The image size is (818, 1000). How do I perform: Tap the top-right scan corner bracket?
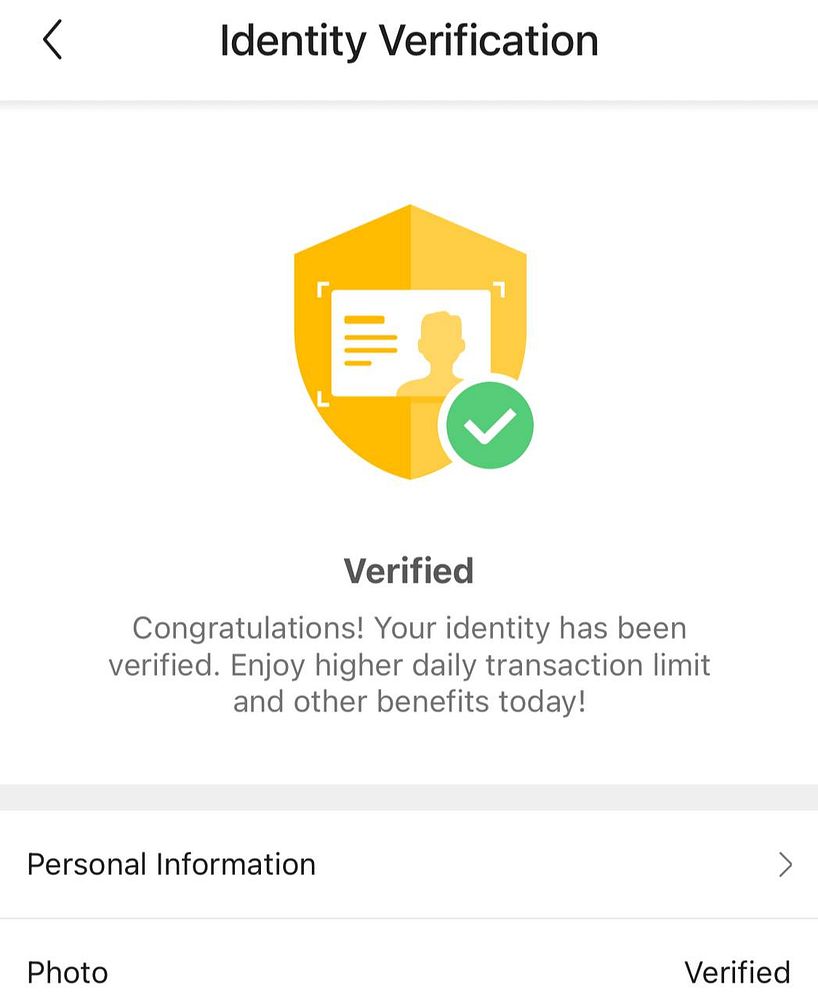click(499, 289)
